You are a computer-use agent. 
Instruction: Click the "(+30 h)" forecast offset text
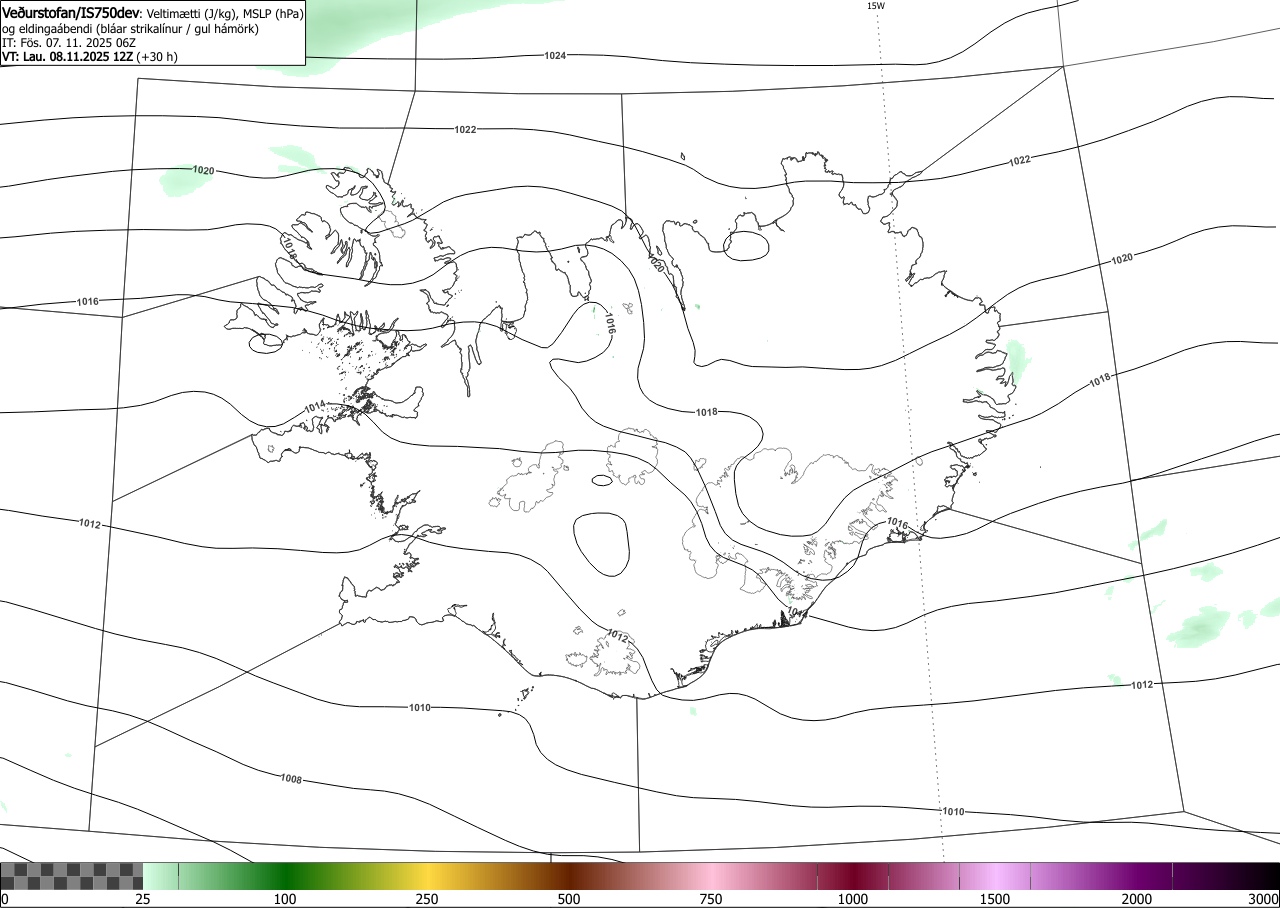pyautogui.click(x=158, y=57)
